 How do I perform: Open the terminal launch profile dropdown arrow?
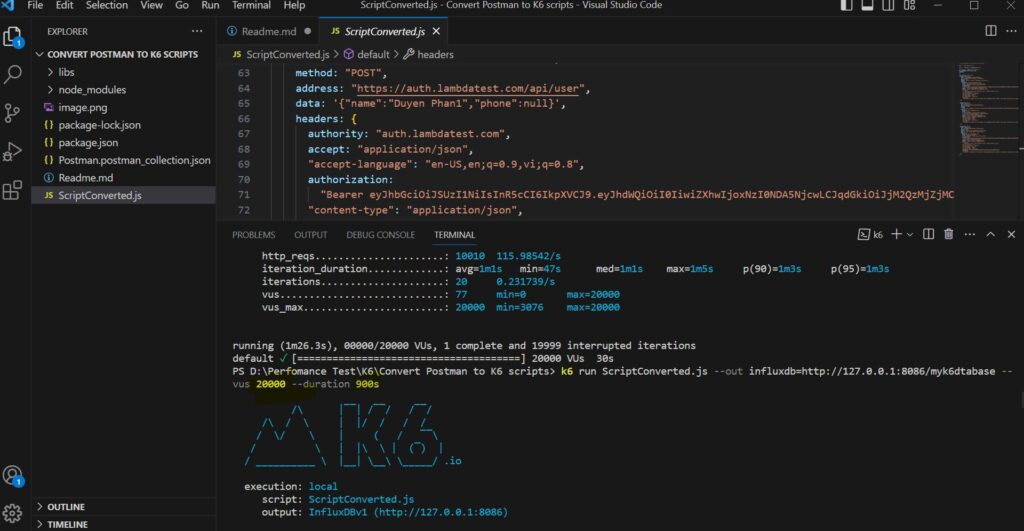(x=909, y=234)
